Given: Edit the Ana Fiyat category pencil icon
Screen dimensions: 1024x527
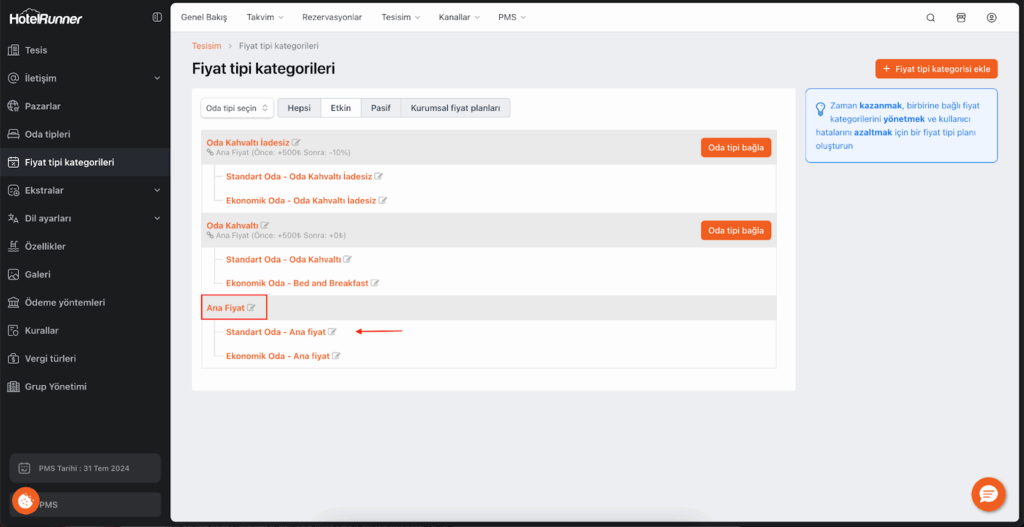Looking at the screenshot, I should pyautogui.click(x=251, y=308).
